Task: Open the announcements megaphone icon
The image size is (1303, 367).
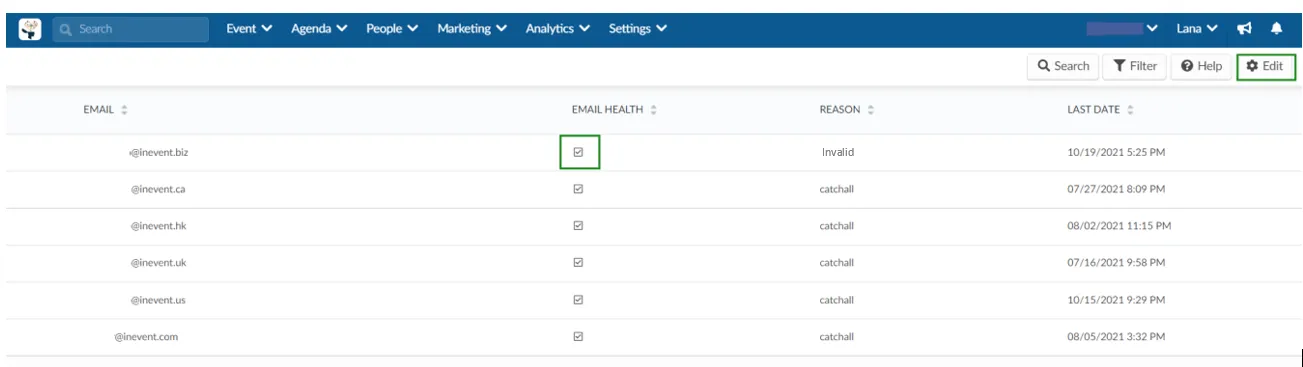Action: [1244, 29]
